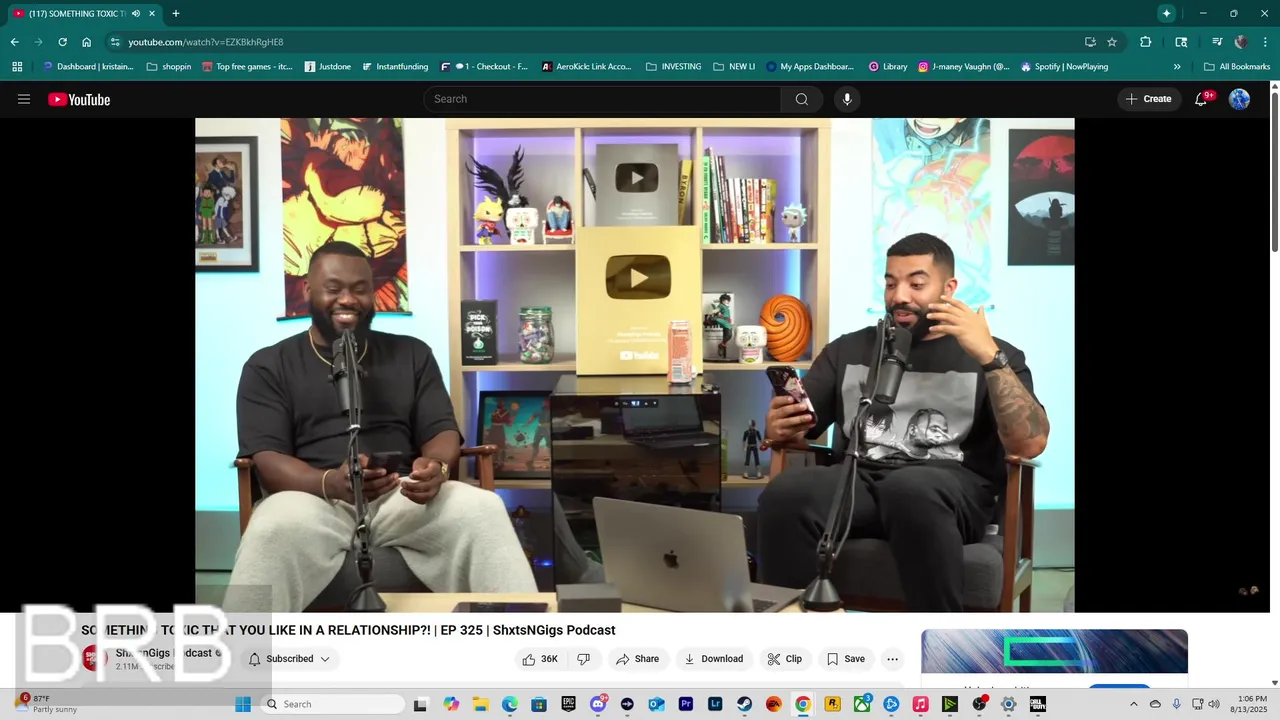Click the video player to pause
1280x720 pixels.
[x=634, y=365]
